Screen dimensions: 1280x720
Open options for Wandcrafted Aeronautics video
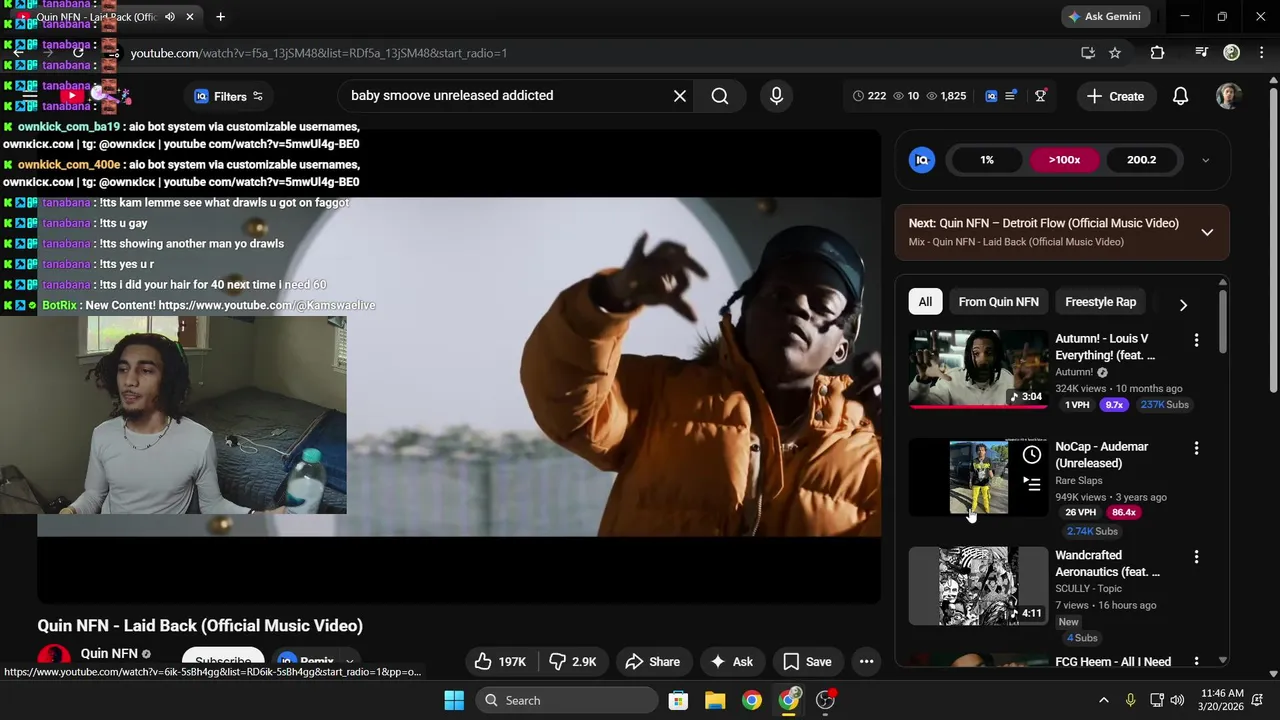coord(1196,557)
